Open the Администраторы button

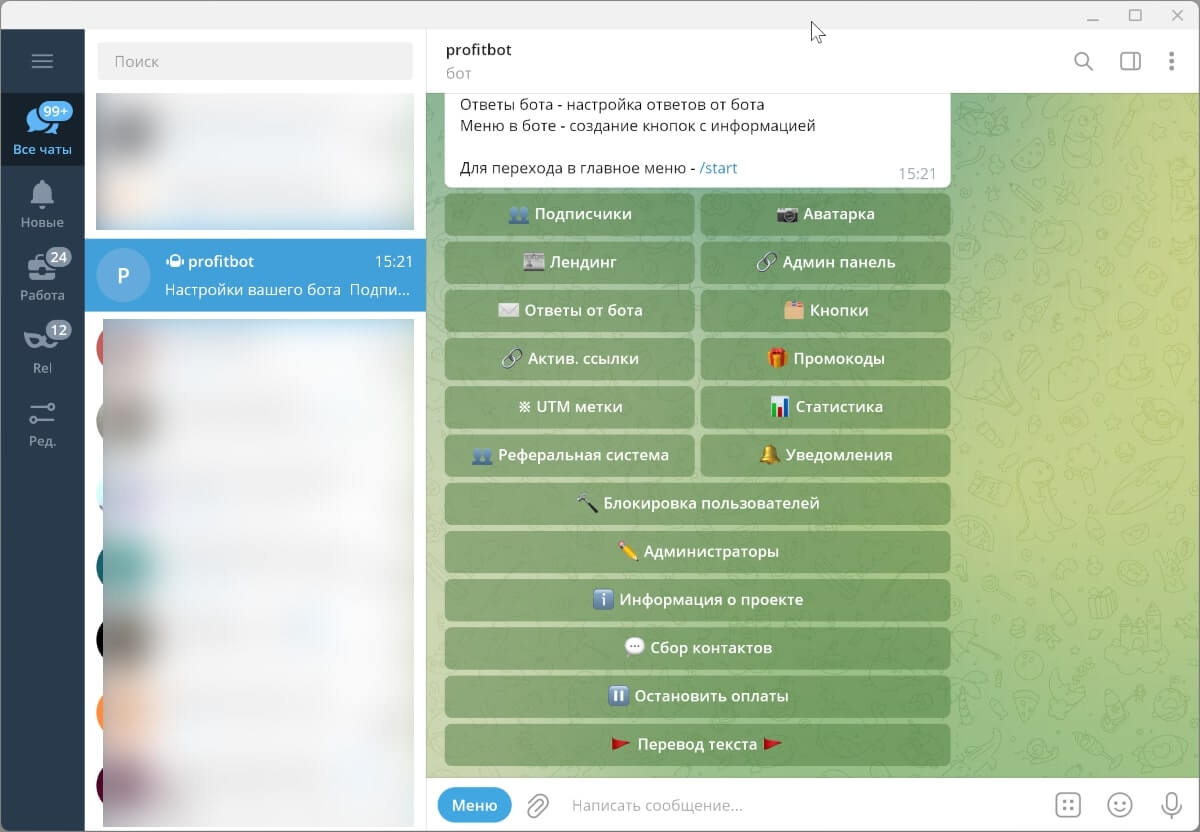pos(697,551)
